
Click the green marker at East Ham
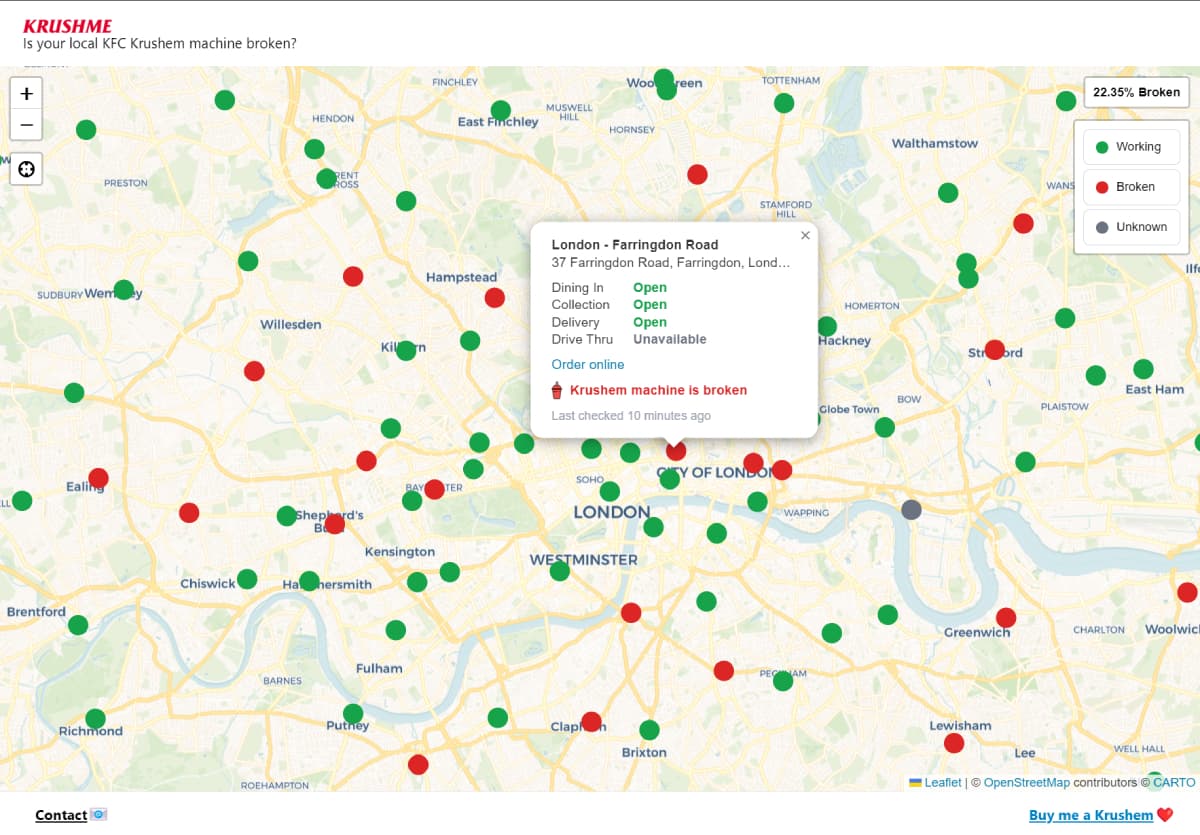(x=1143, y=369)
